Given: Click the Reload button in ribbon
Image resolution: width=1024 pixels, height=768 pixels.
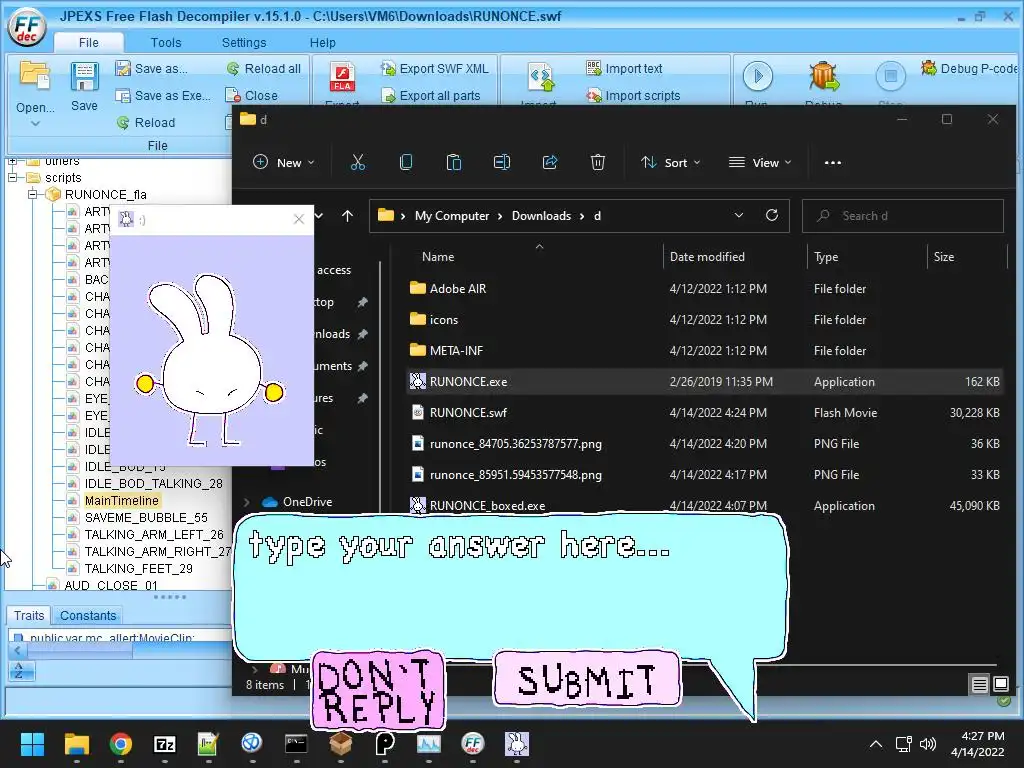Looking at the screenshot, I should tap(146, 123).
